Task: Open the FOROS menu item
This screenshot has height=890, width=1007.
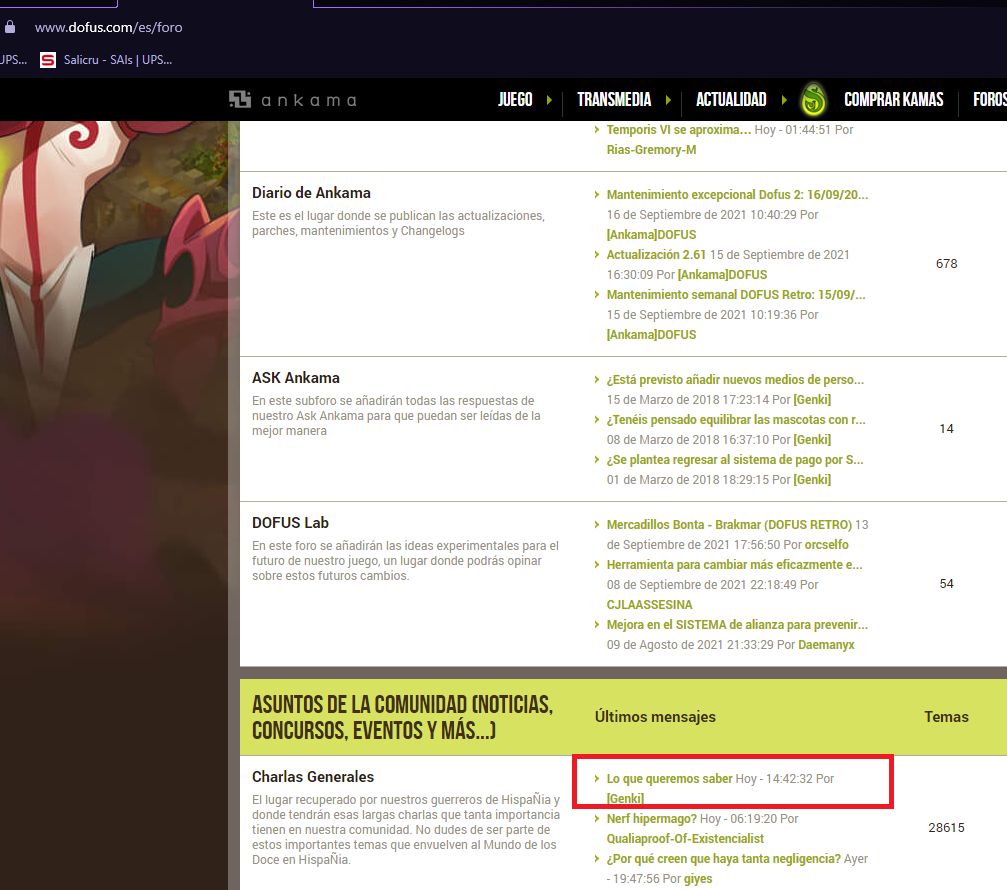Action: tap(990, 100)
